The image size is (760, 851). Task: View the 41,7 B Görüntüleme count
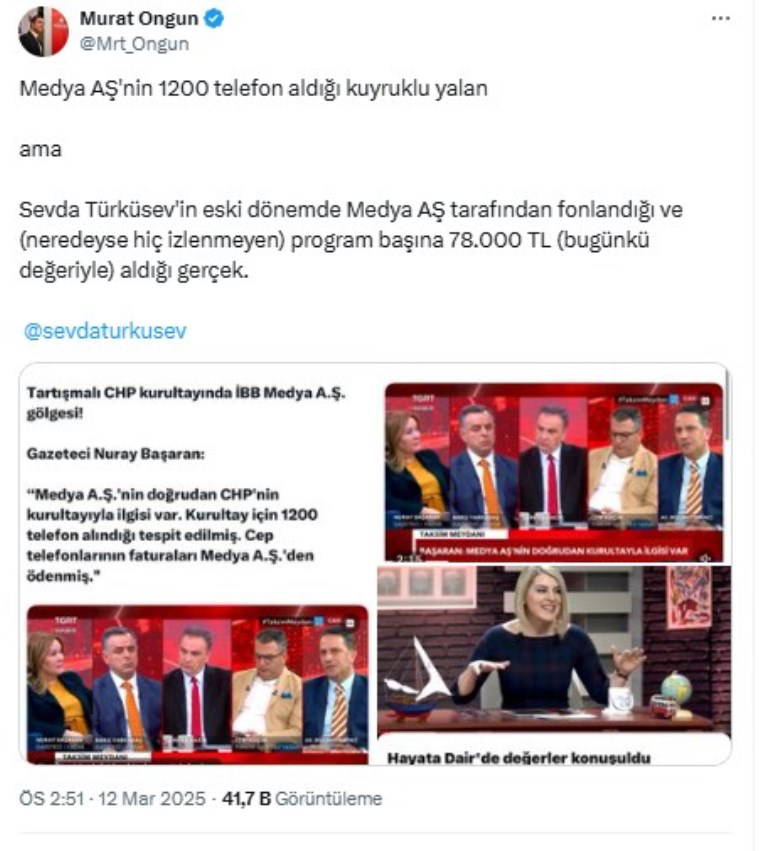(302, 798)
